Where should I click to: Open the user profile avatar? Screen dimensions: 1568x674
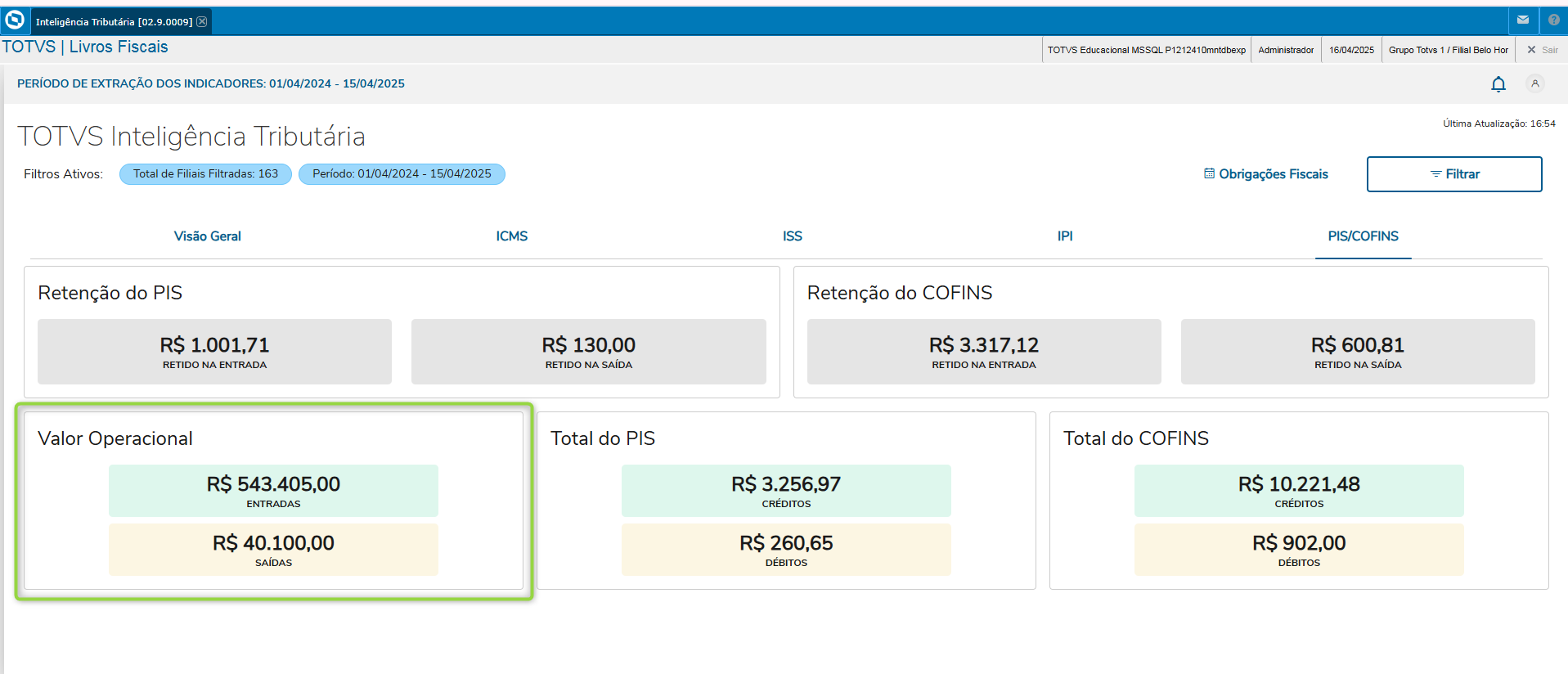pos(1535,83)
